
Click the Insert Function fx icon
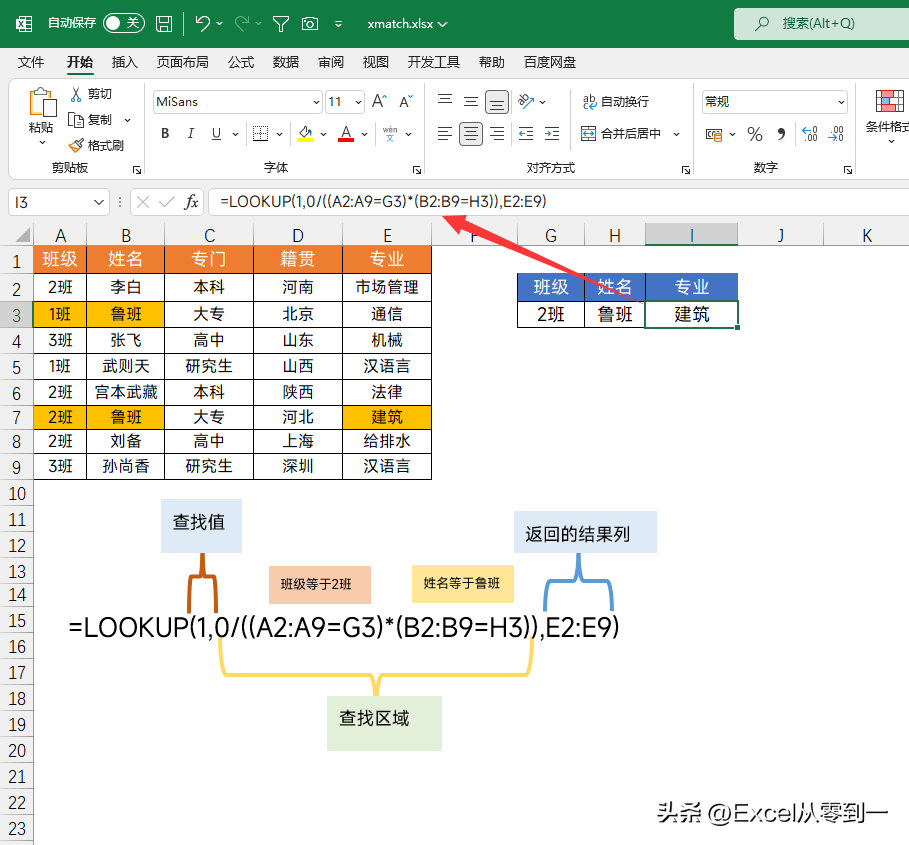tap(191, 202)
